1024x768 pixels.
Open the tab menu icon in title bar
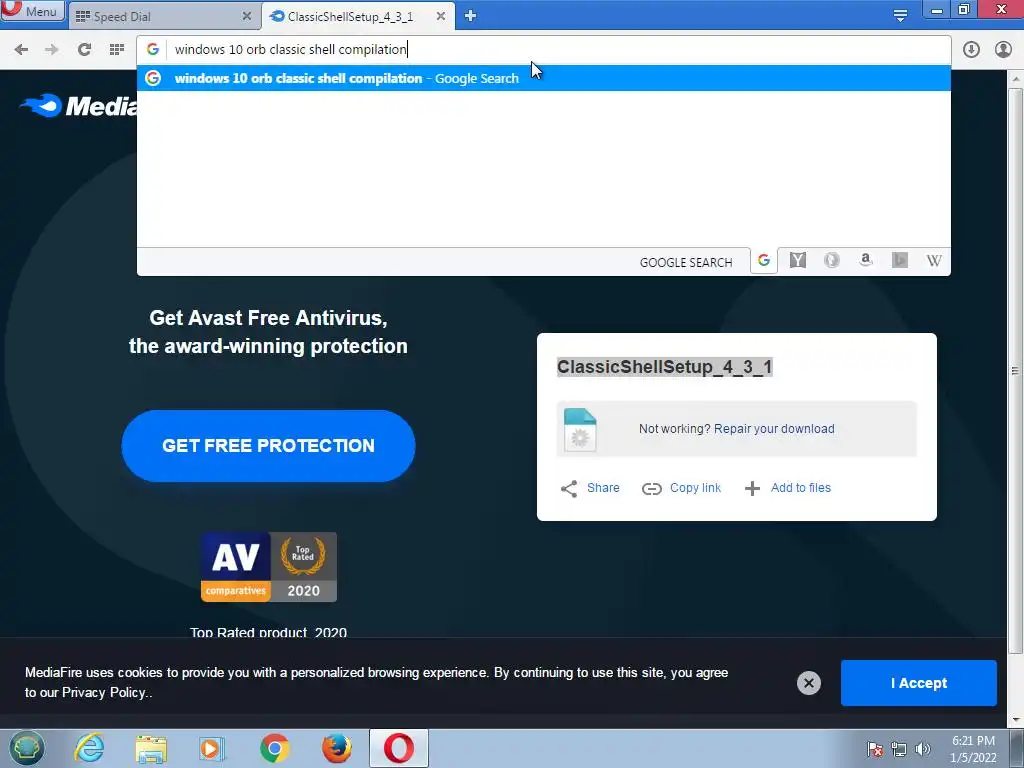900,16
